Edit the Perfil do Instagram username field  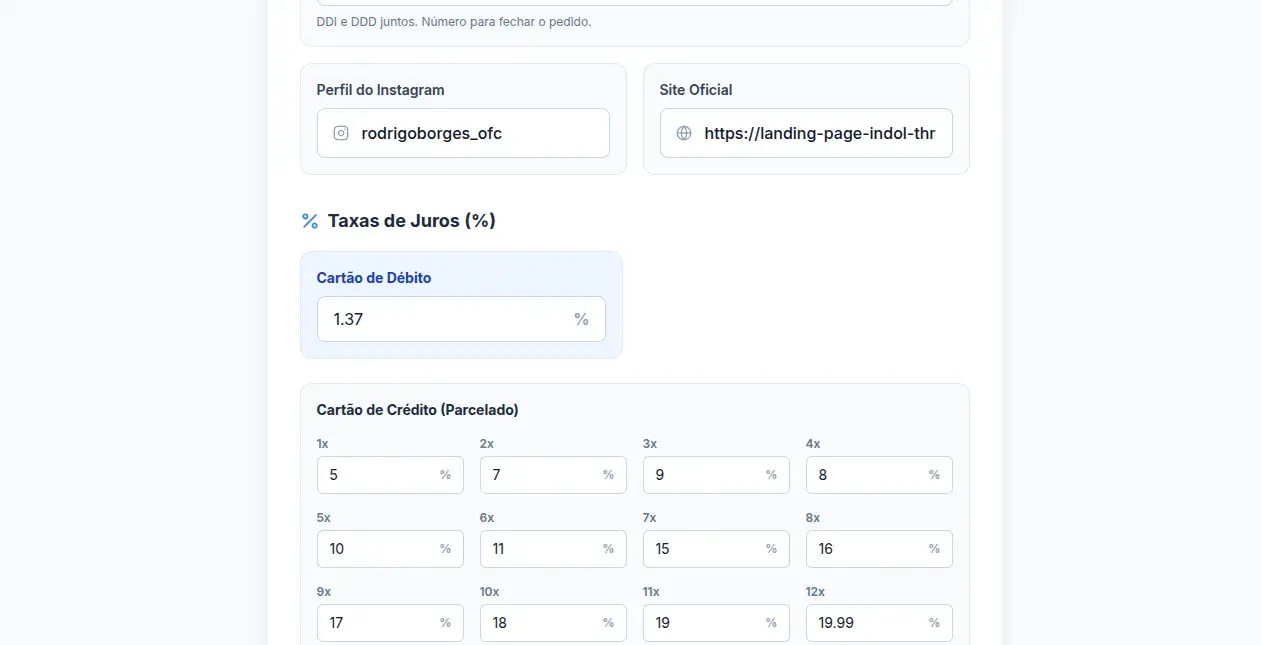click(463, 133)
